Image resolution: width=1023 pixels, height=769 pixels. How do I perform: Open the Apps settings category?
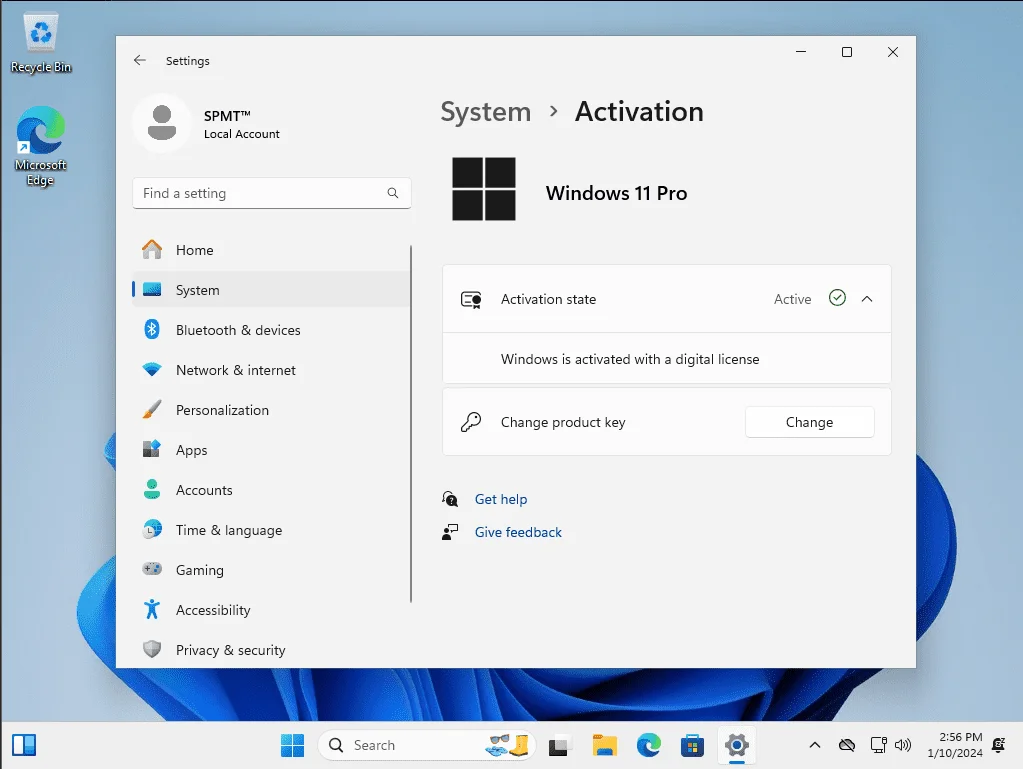coord(271,449)
